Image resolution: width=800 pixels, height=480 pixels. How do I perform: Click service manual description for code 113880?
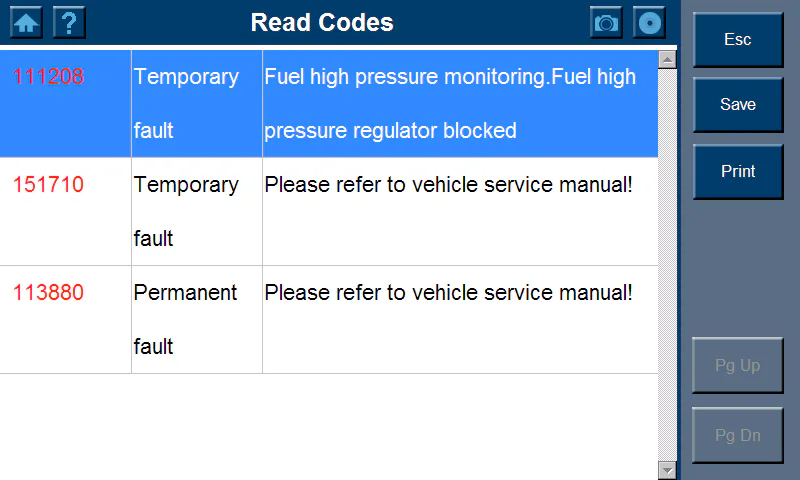448,293
